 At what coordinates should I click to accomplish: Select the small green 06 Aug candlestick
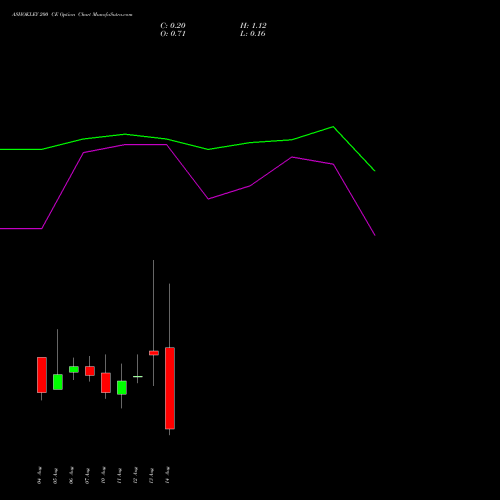[74, 369]
